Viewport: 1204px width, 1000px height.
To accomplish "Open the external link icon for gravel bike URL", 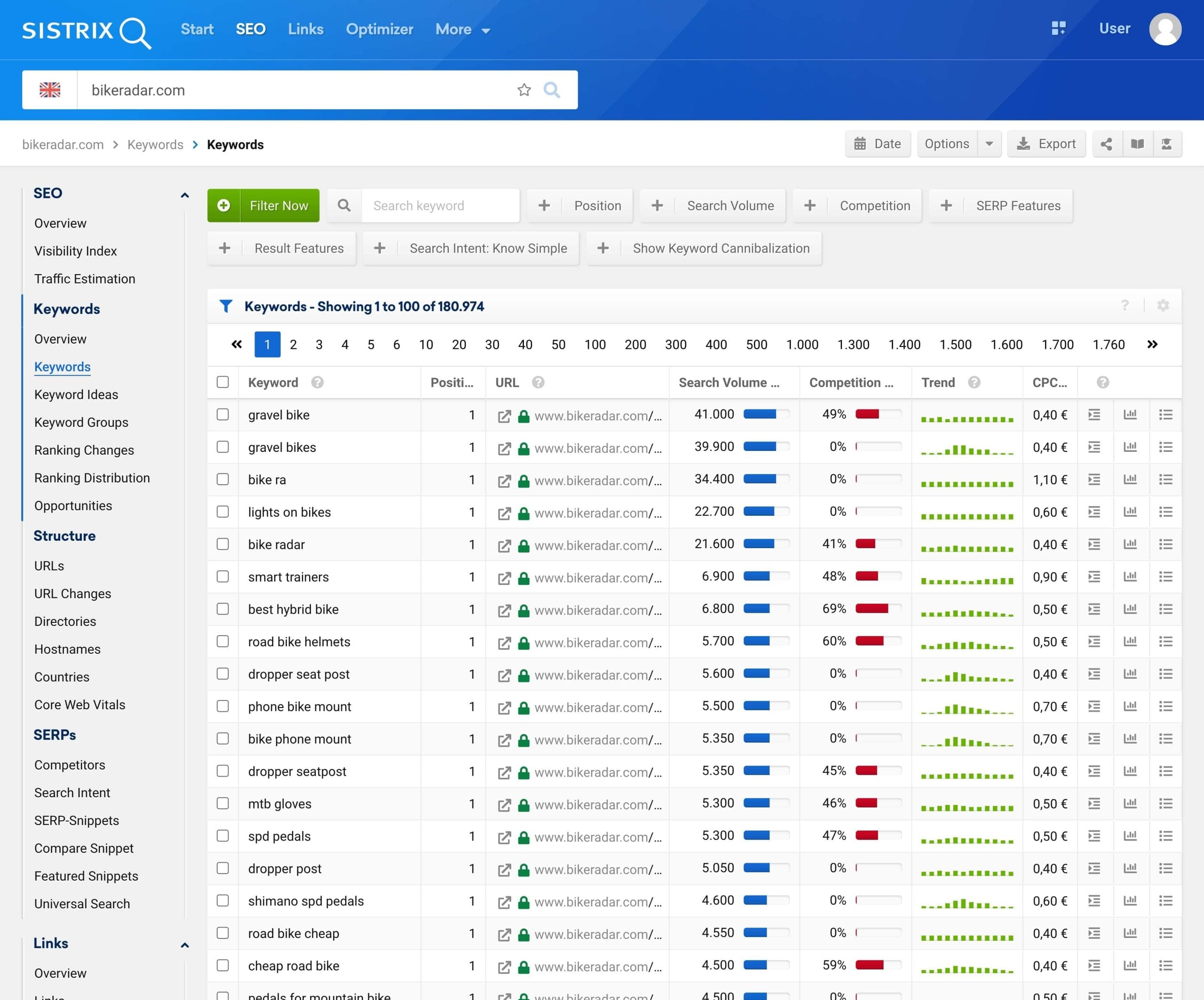I will click(x=505, y=416).
